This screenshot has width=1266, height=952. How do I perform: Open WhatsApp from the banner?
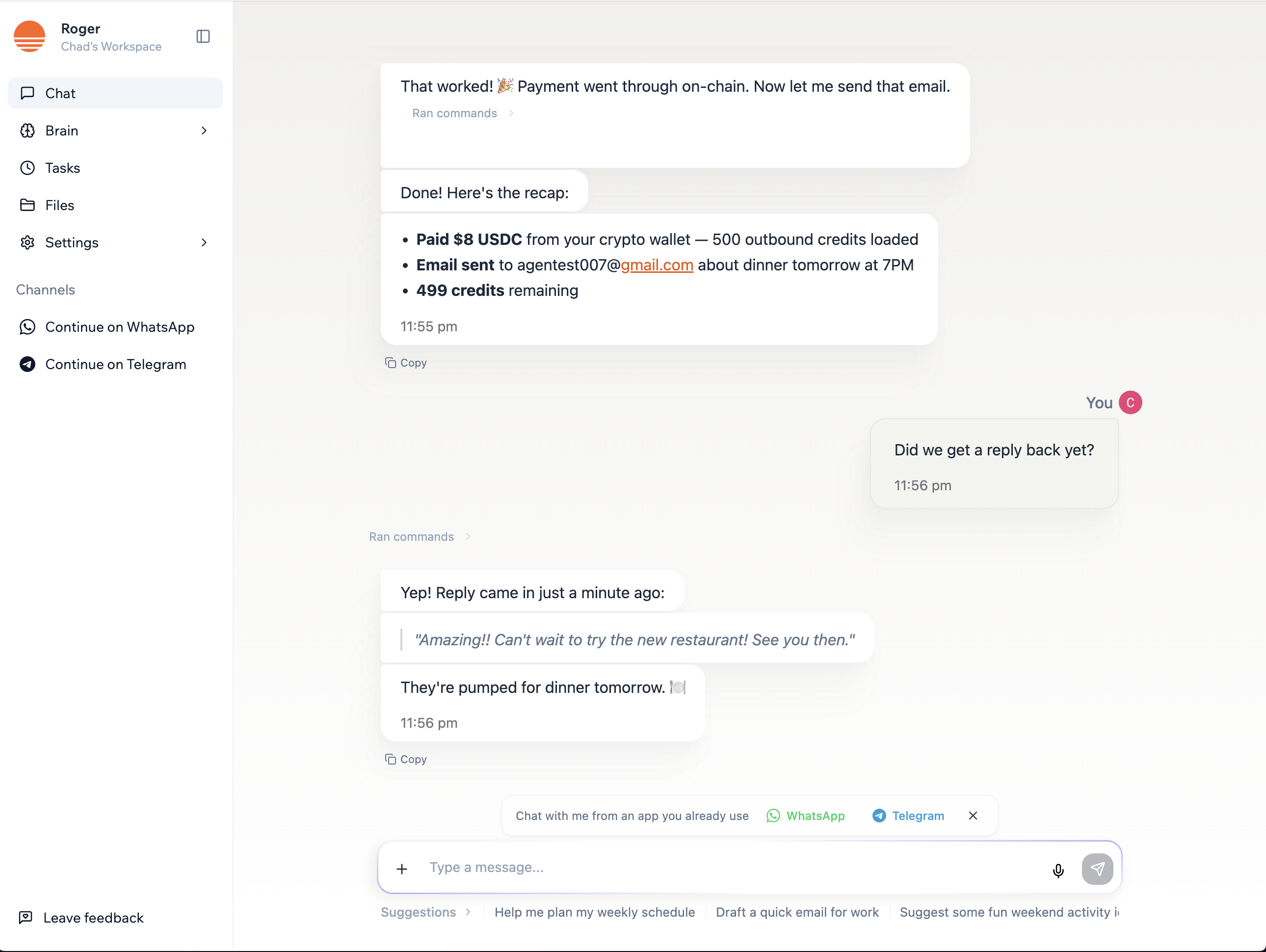click(805, 815)
